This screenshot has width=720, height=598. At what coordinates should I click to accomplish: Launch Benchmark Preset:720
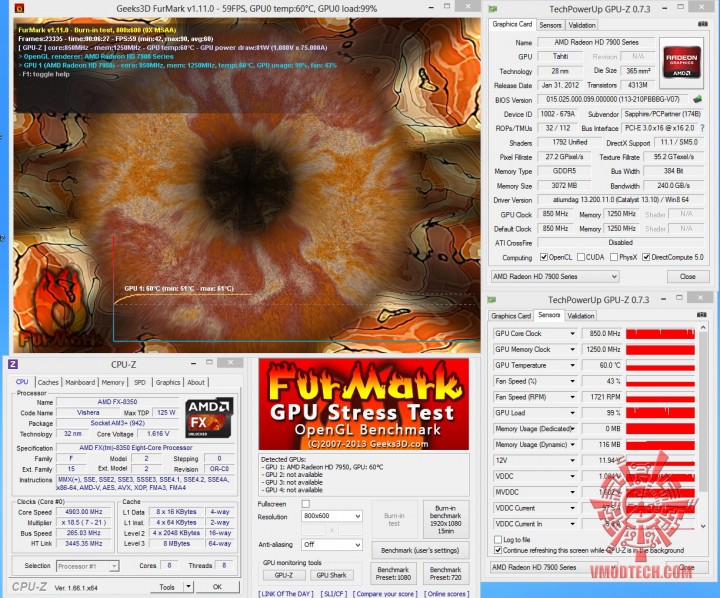pos(445,573)
